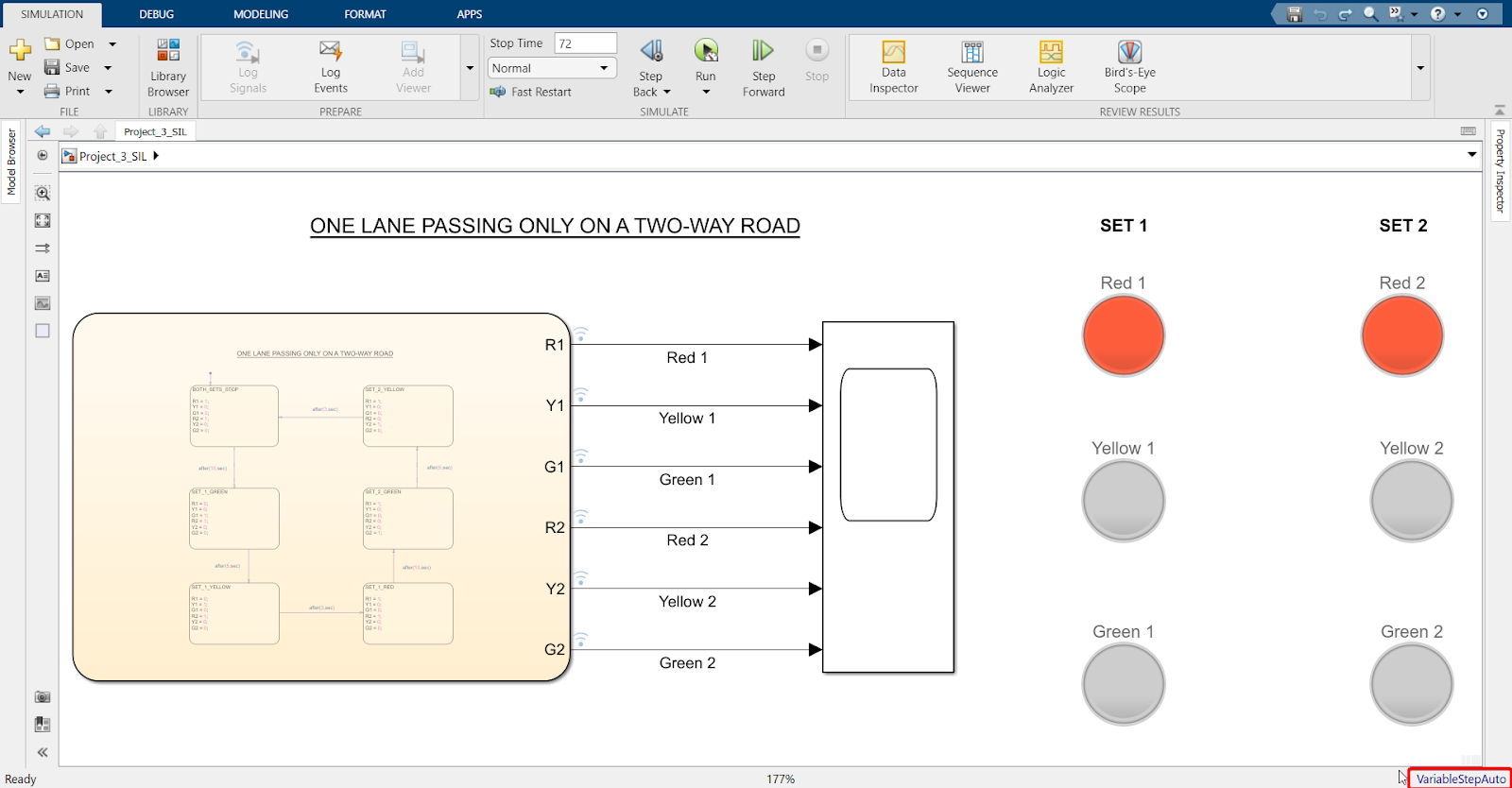Click Project_3_SIL in the breadcrumb
This screenshot has height=788, width=1512.
[112, 156]
